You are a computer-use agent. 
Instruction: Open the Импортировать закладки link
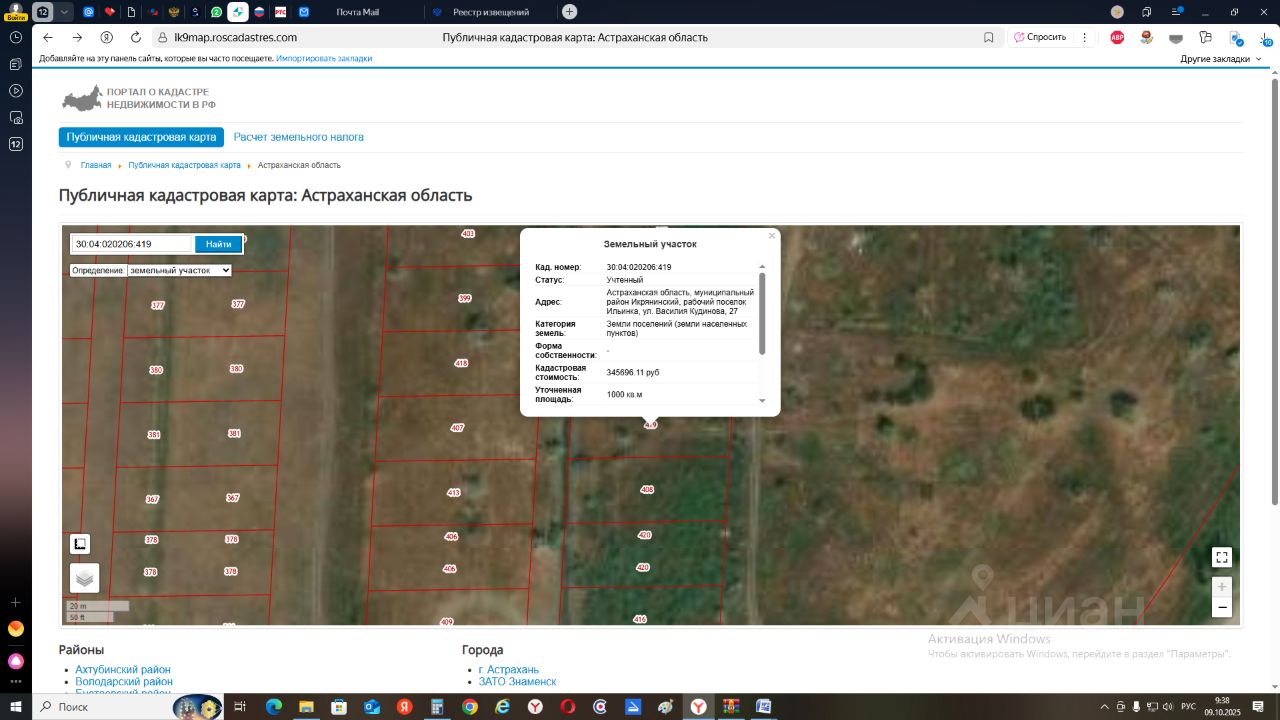[324, 59]
